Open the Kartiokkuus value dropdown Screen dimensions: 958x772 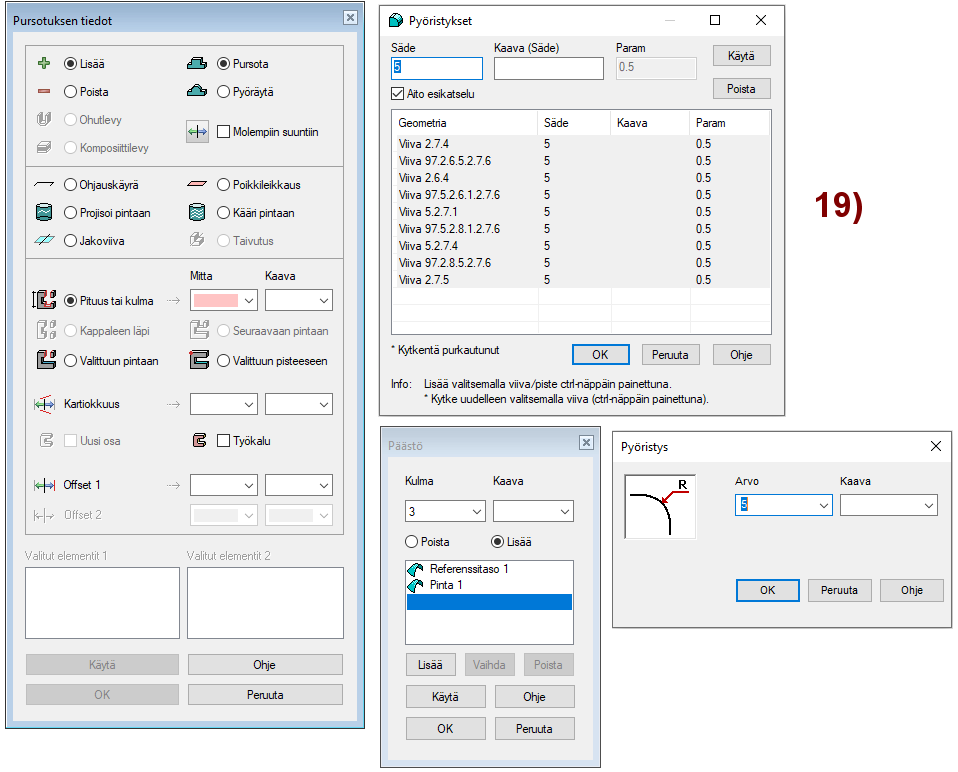pos(248,404)
